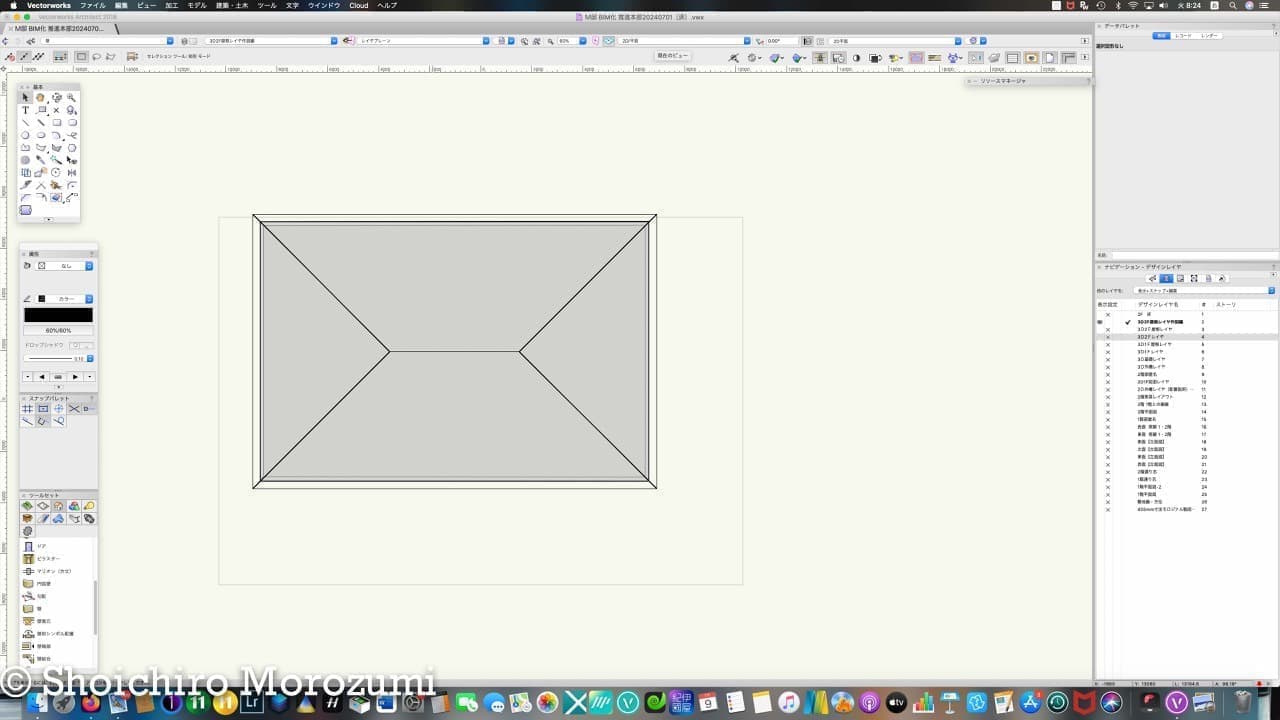1280x720 pixels.
Task: Select the Door tool in tool set
Action: 28,546
